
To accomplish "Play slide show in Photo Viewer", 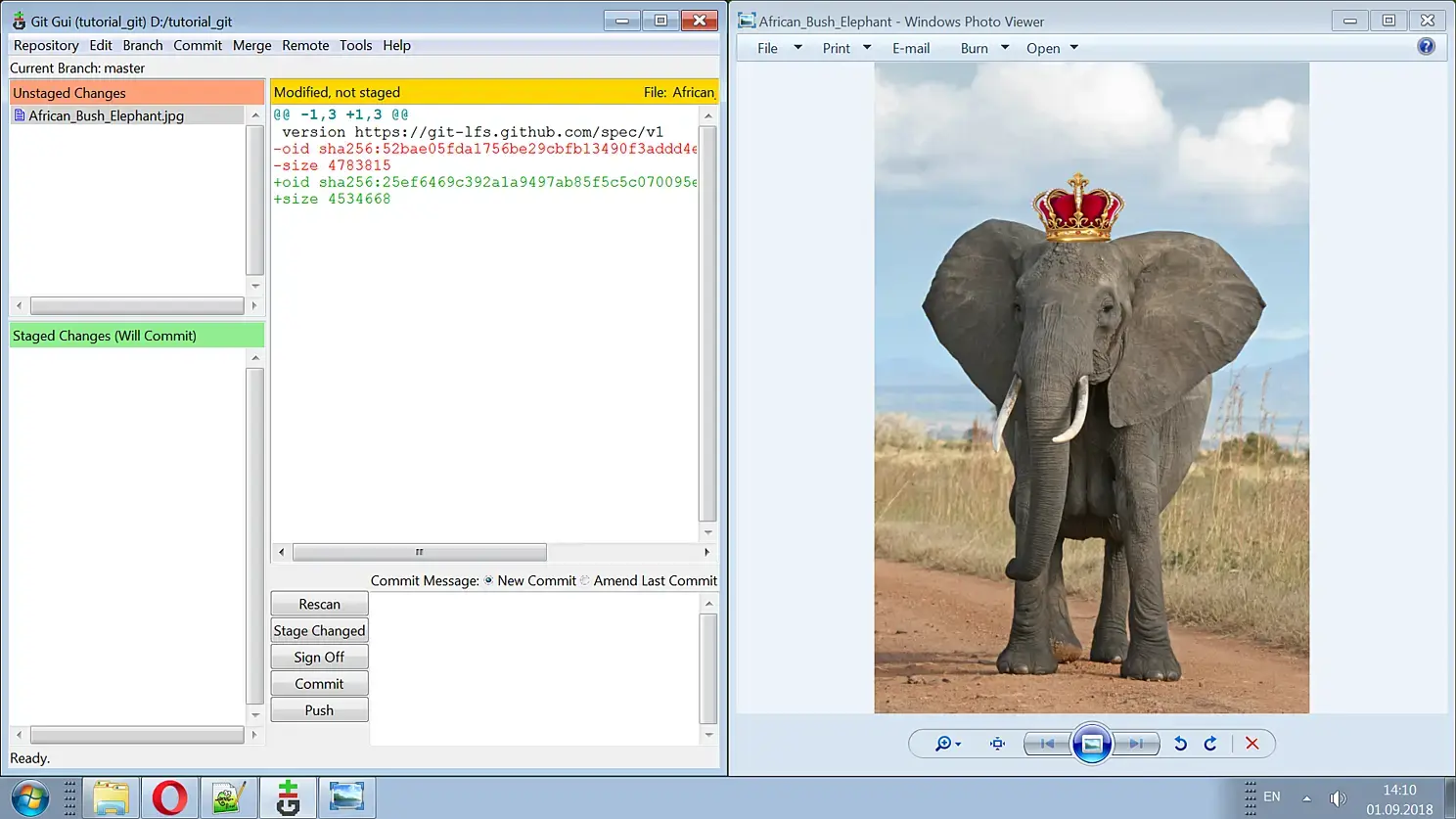I will point(1092,744).
